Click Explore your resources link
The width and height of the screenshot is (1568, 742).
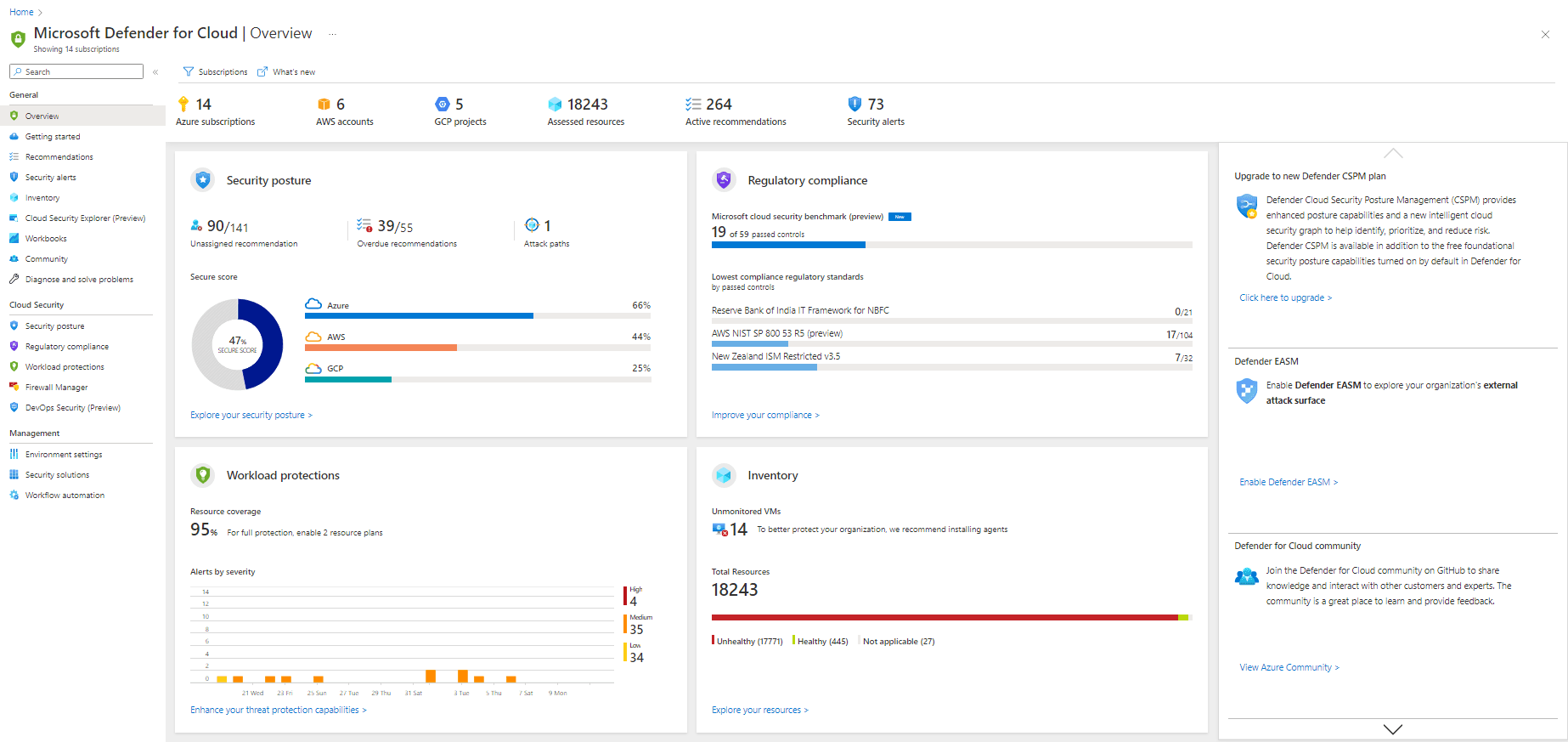pos(760,710)
